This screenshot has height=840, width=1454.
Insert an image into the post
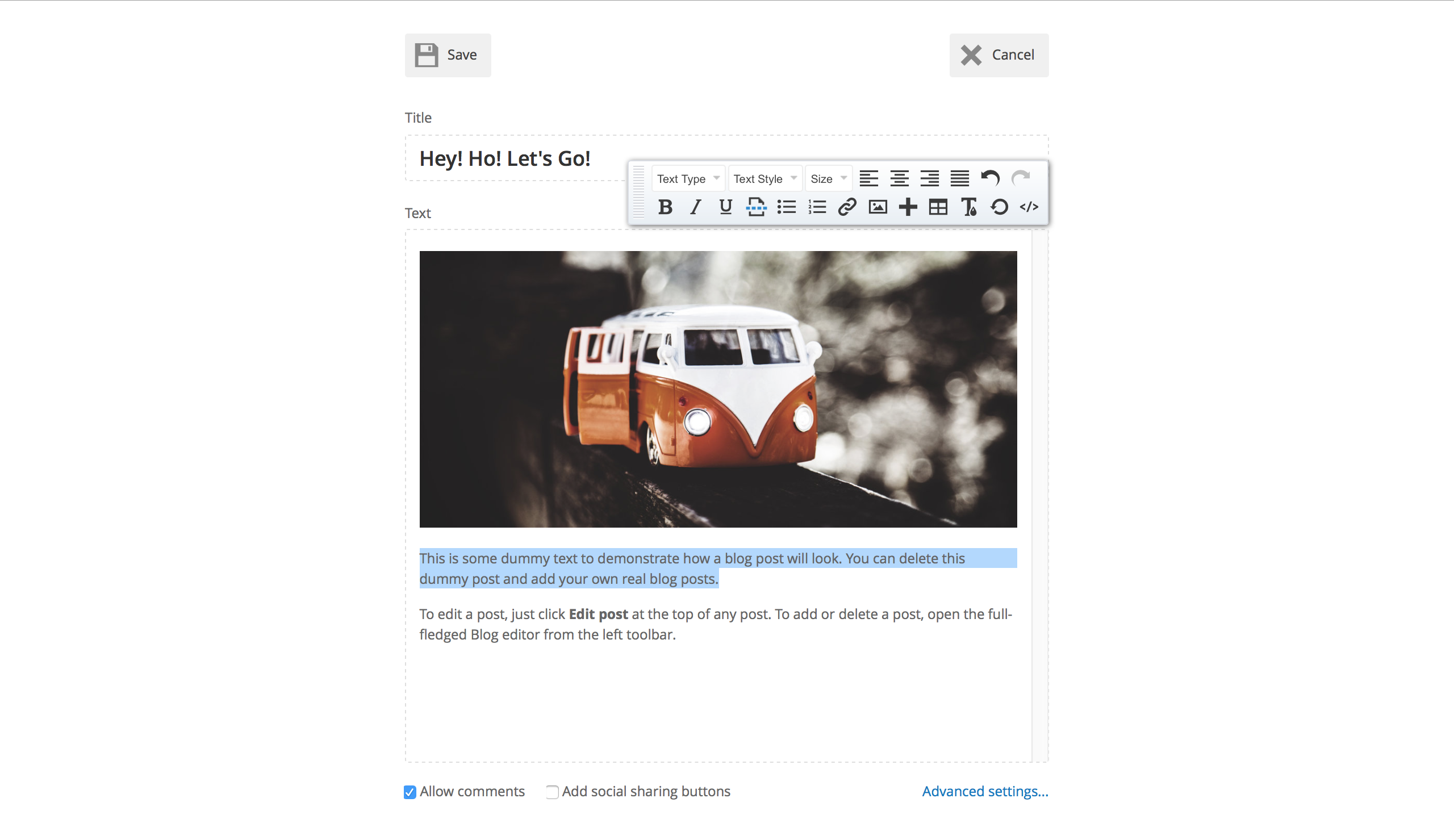click(x=878, y=207)
